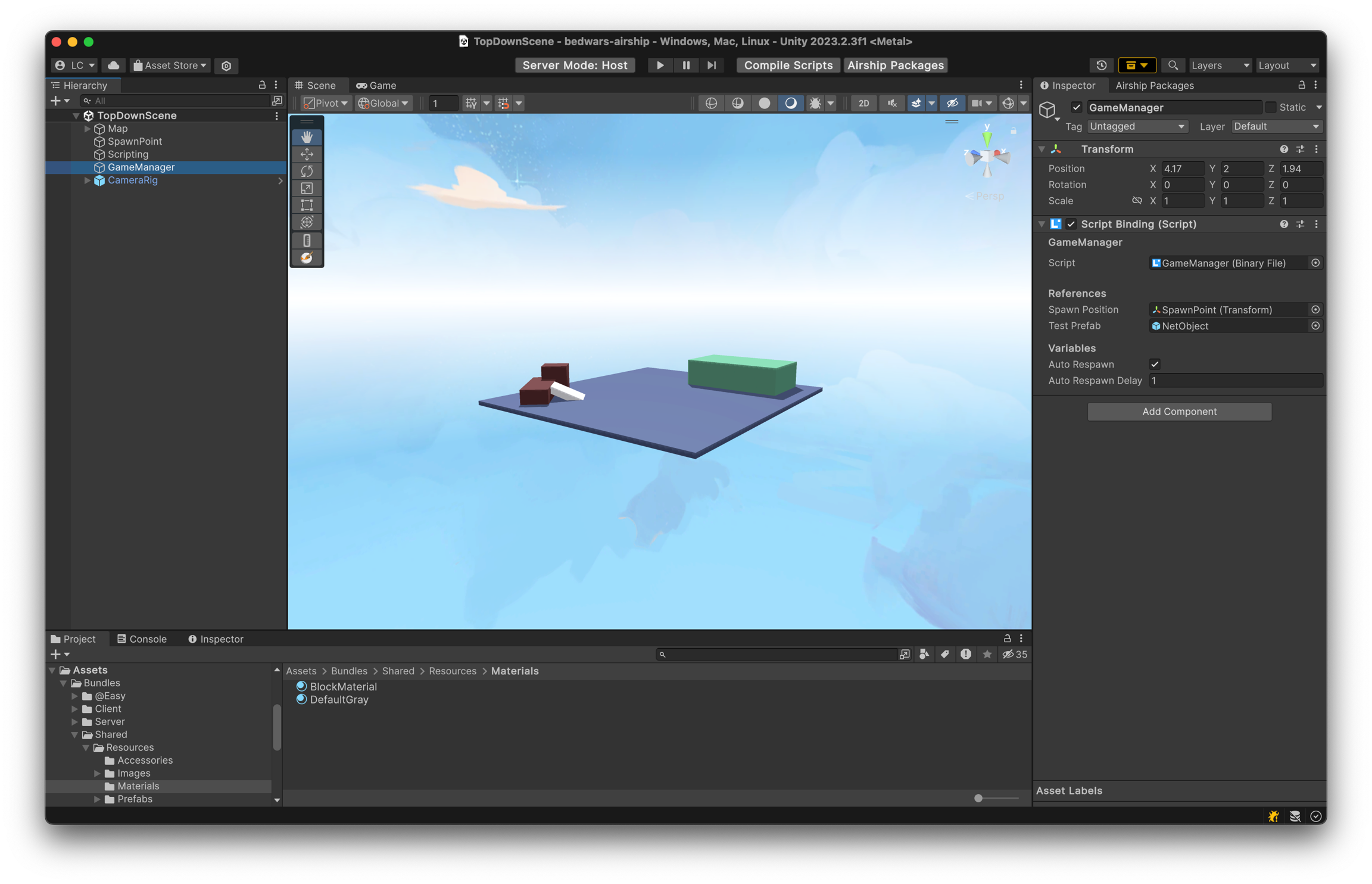
Task: Switch to the Console tab
Action: tap(142, 639)
